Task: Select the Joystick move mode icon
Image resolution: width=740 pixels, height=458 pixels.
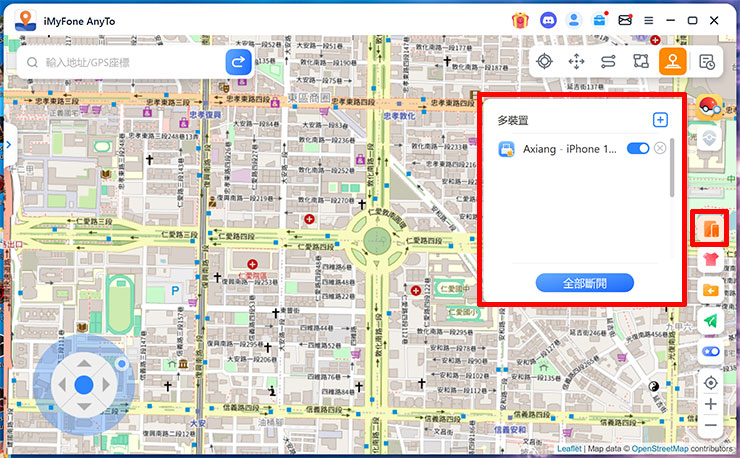Action: [x=576, y=61]
